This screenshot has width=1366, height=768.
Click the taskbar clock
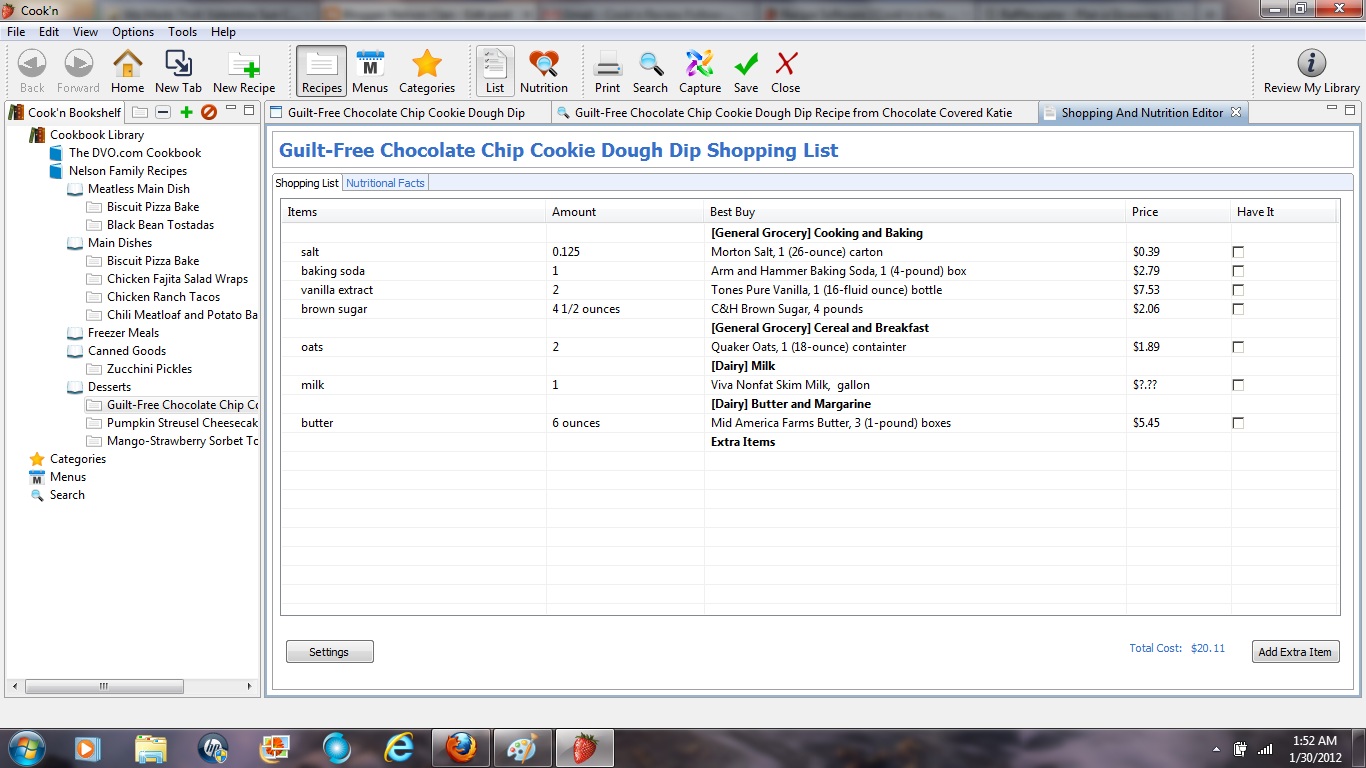[x=1314, y=748]
